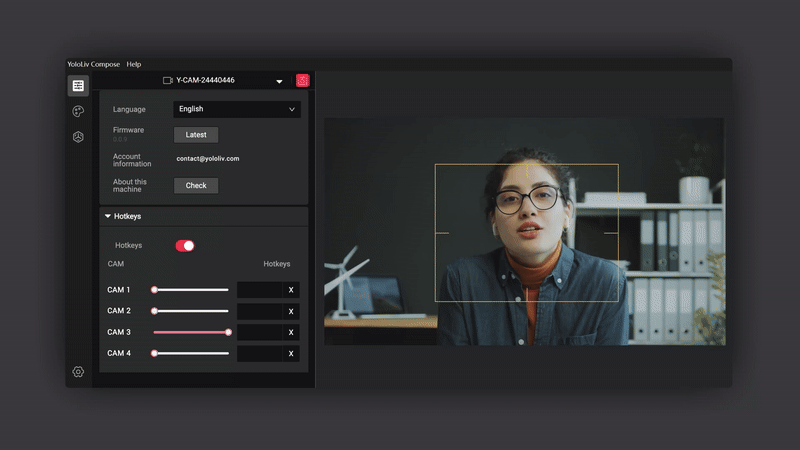Toggle the Hotkeys switch off
Image resolution: width=800 pixels, height=450 pixels.
click(x=185, y=245)
